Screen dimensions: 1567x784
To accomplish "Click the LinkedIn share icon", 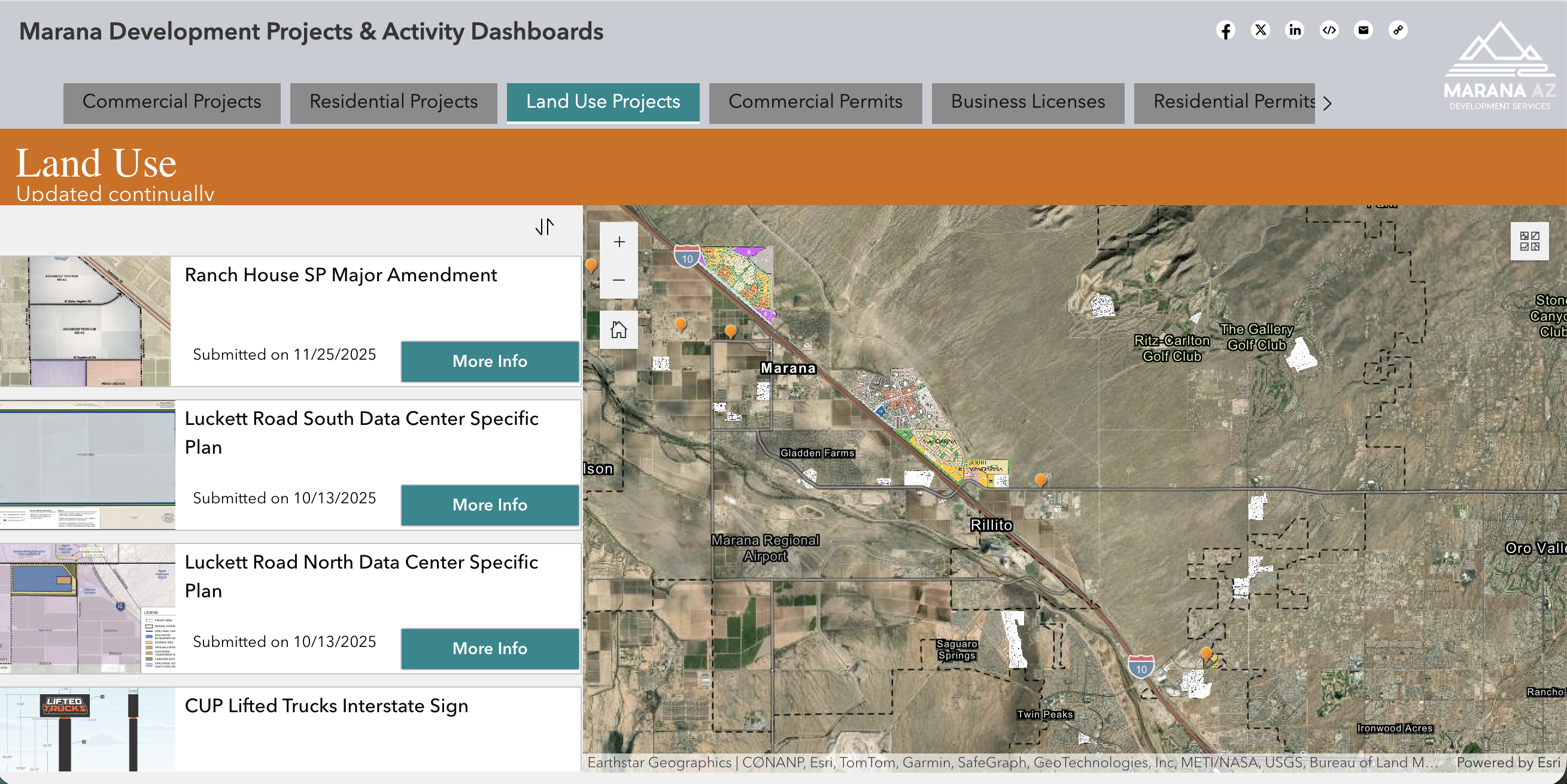I will point(1295,31).
